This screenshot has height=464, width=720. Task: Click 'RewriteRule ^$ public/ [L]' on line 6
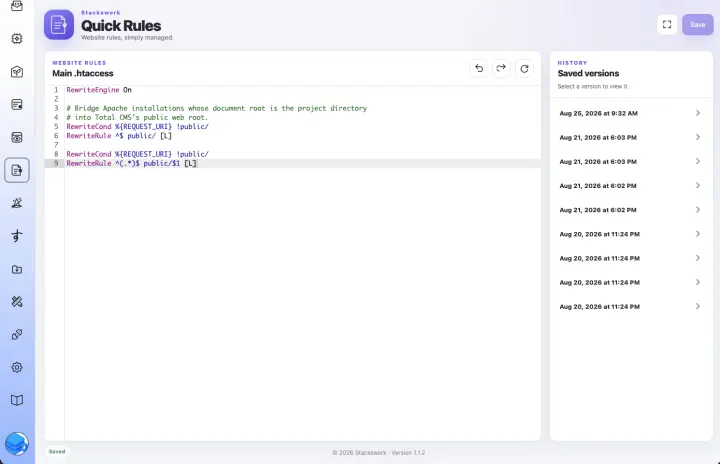[119, 136]
